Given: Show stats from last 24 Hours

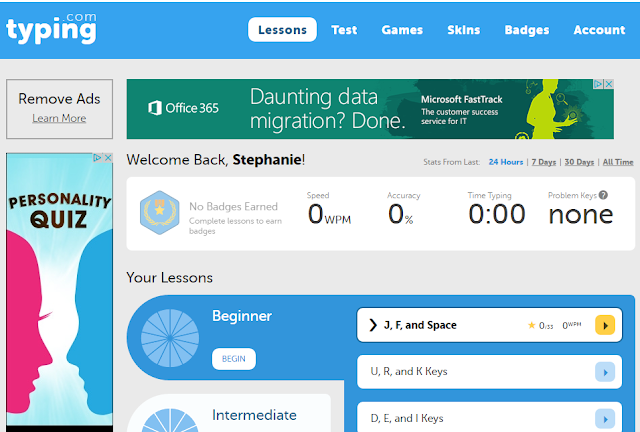Looking at the screenshot, I should pos(506,162).
